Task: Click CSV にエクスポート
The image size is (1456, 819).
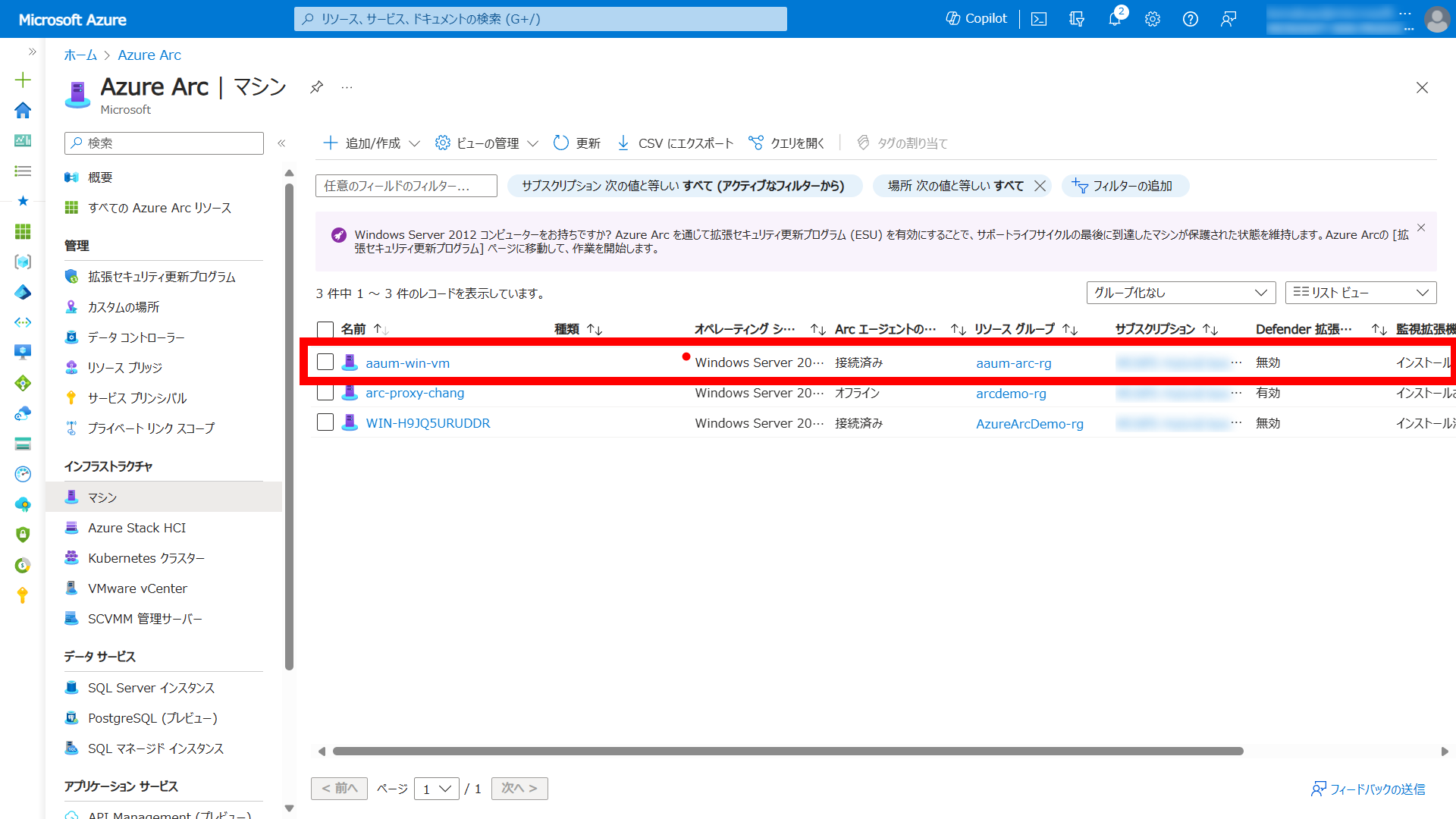Action: pyautogui.click(x=675, y=143)
